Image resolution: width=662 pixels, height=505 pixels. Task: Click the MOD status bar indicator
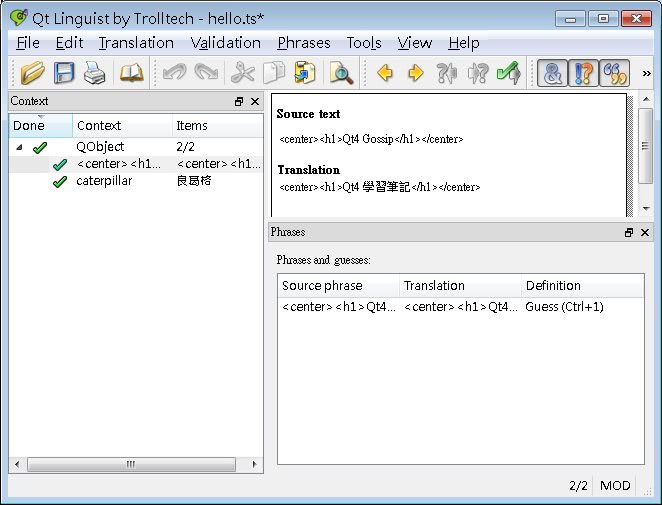pos(615,486)
